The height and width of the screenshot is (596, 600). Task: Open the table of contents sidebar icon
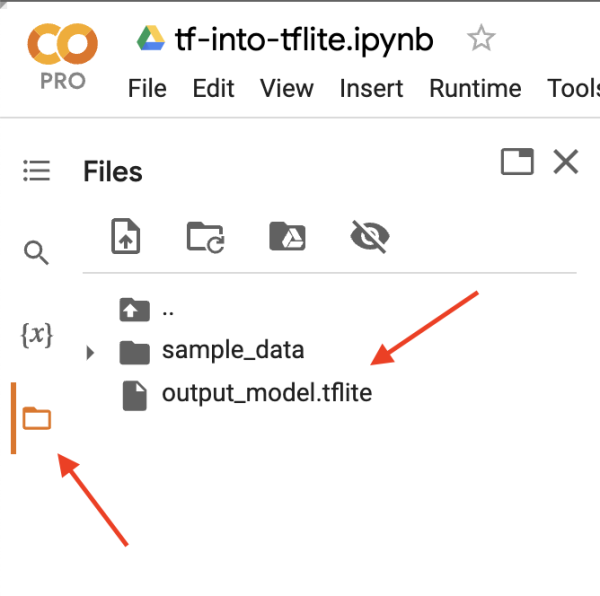pos(36,171)
